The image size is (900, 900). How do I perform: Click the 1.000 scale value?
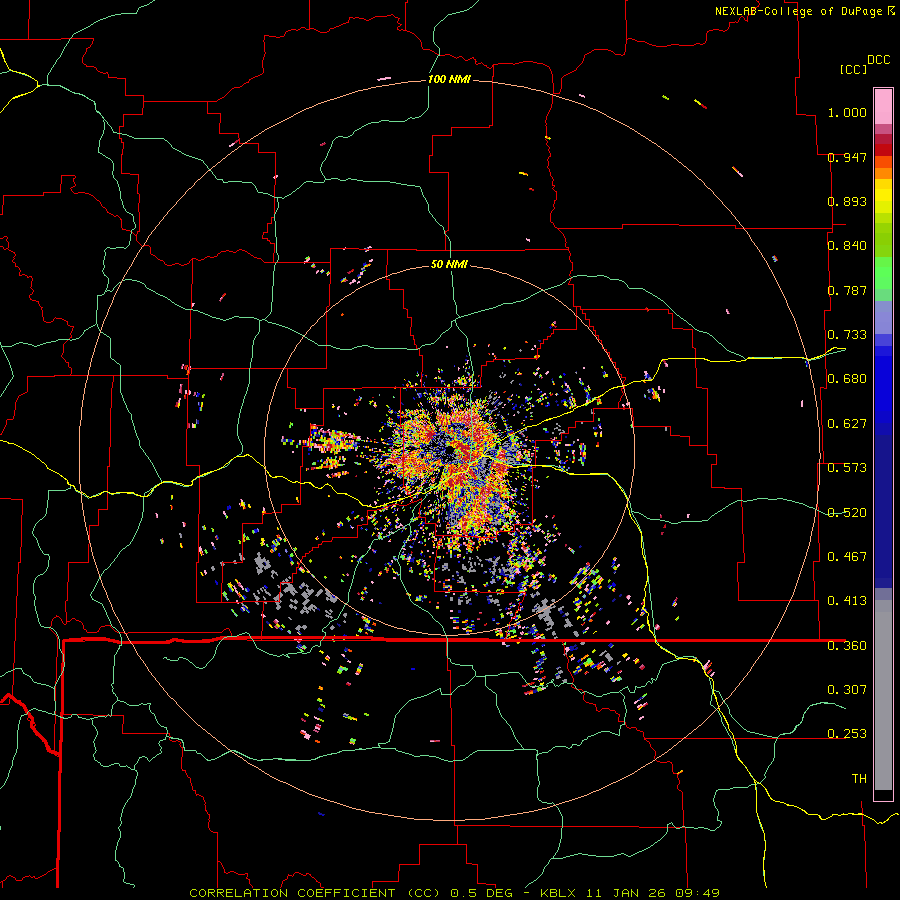847,112
